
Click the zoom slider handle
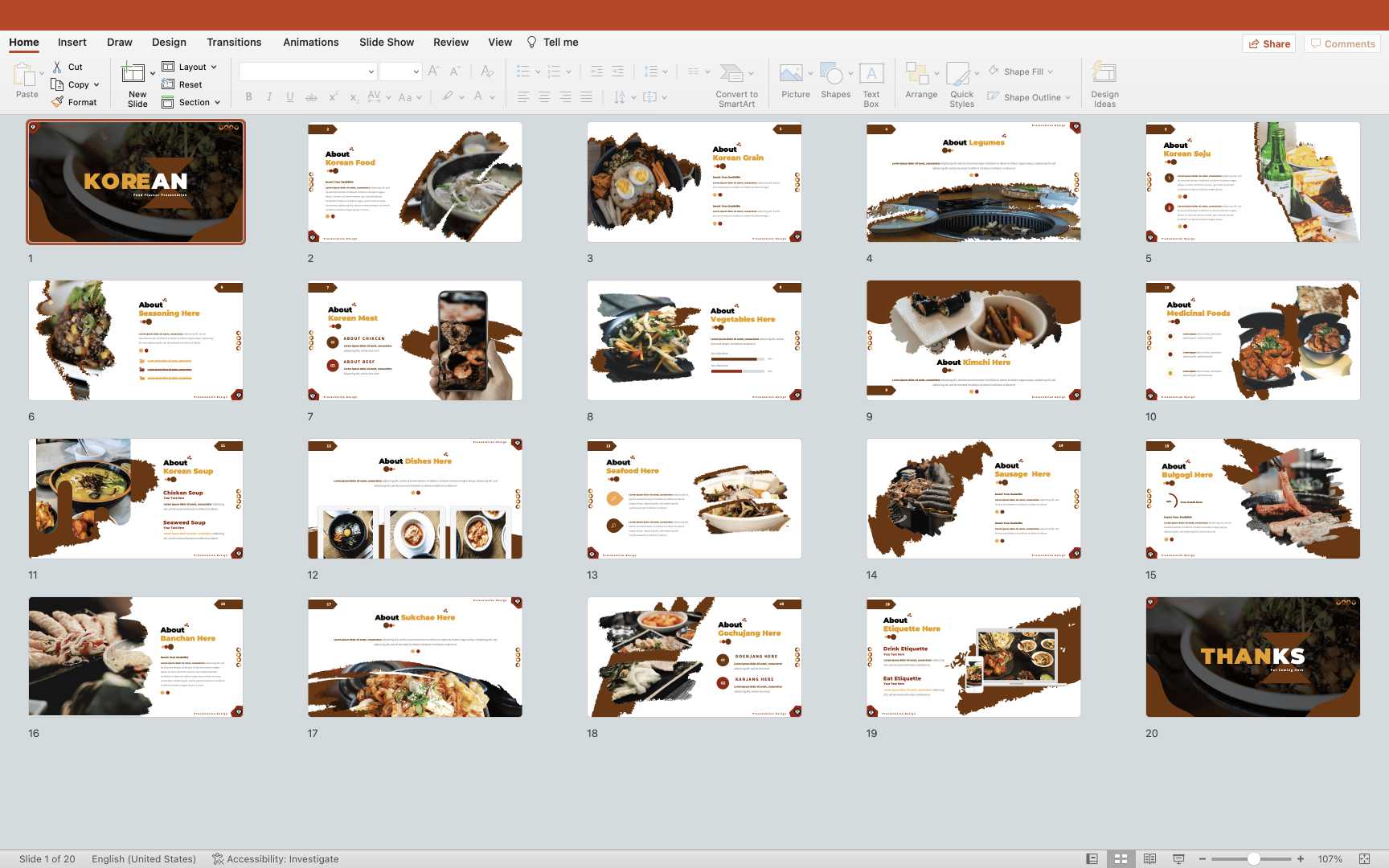pos(1253,858)
